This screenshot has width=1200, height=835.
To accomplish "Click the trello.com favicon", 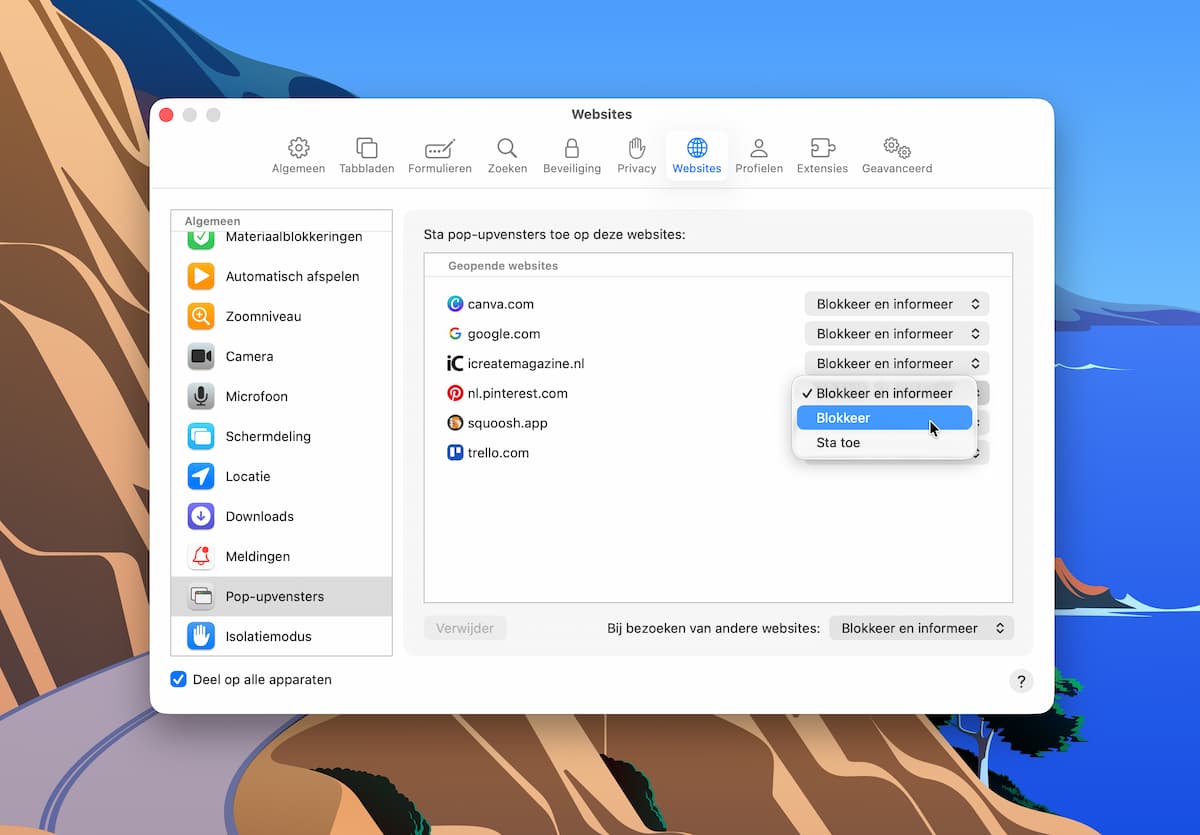I will coord(455,453).
